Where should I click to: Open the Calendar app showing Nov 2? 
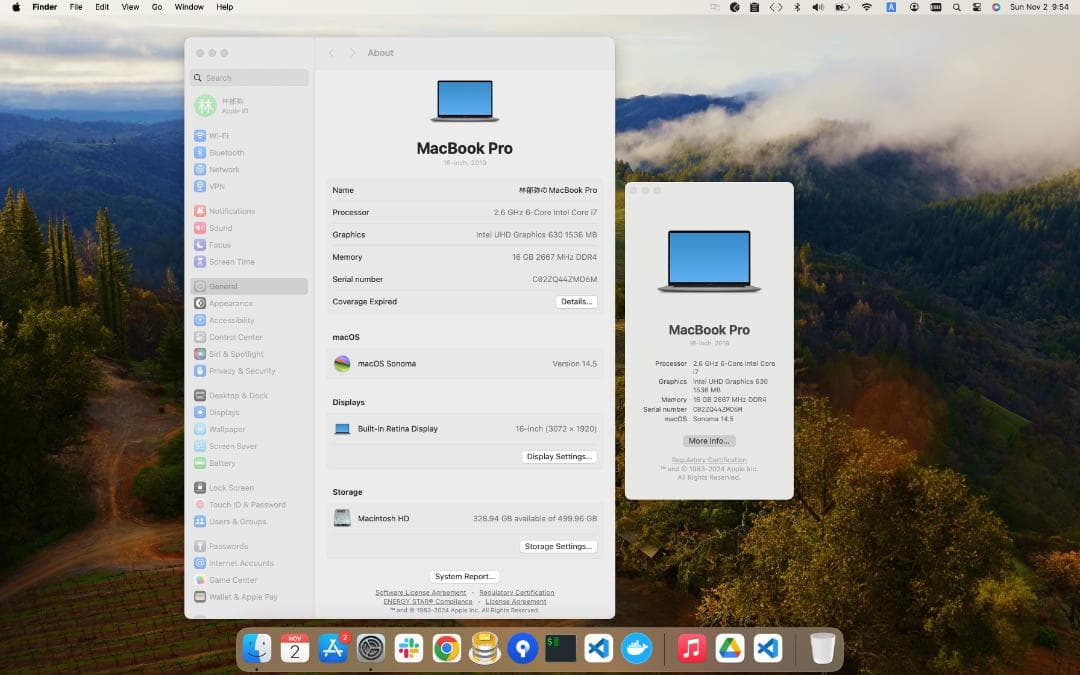(294, 648)
